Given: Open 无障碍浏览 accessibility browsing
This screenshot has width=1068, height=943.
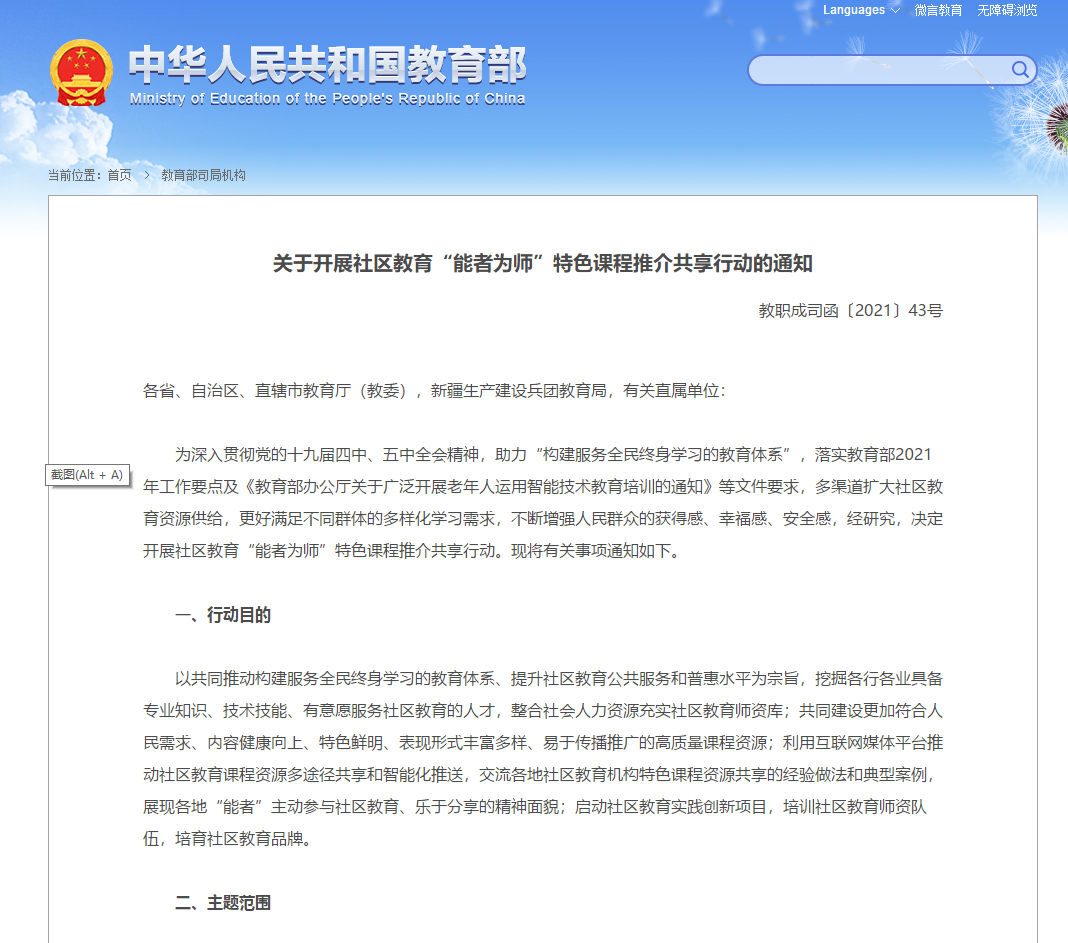Looking at the screenshot, I should tap(1007, 10).
